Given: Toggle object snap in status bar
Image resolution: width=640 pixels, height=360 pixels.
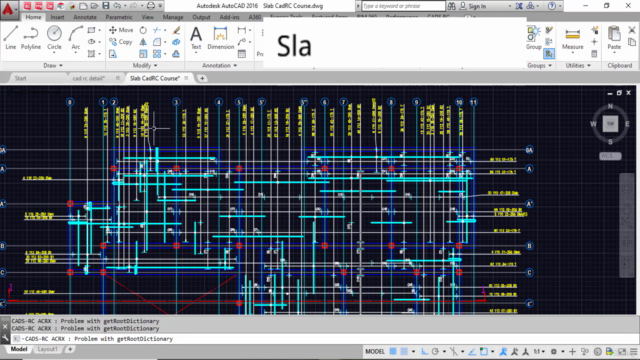Looking at the screenshot, I should 484,351.
